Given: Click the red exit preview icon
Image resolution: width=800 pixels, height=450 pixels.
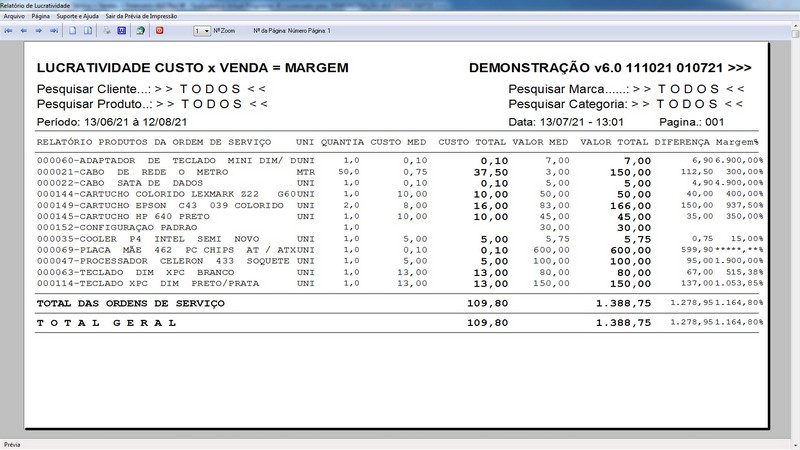Looking at the screenshot, I should pos(159,31).
